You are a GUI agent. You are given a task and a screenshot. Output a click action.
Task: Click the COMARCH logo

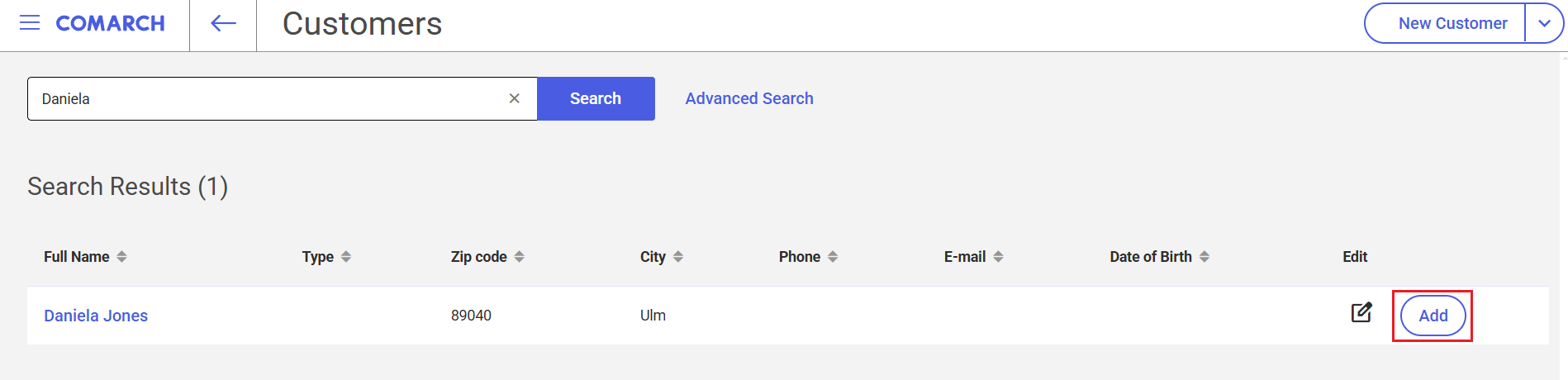pos(110,23)
